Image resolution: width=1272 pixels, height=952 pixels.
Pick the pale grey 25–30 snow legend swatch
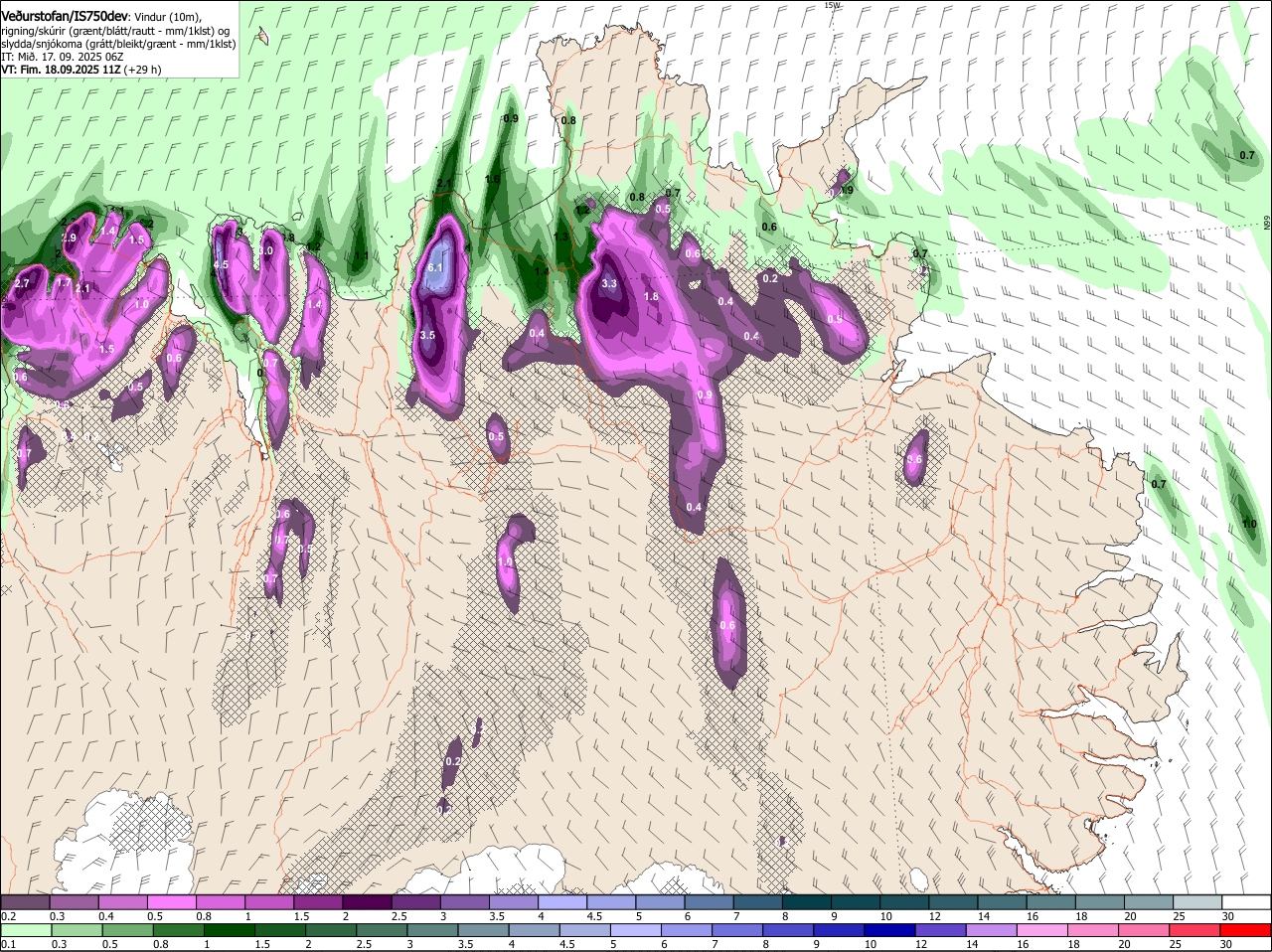point(1198,902)
